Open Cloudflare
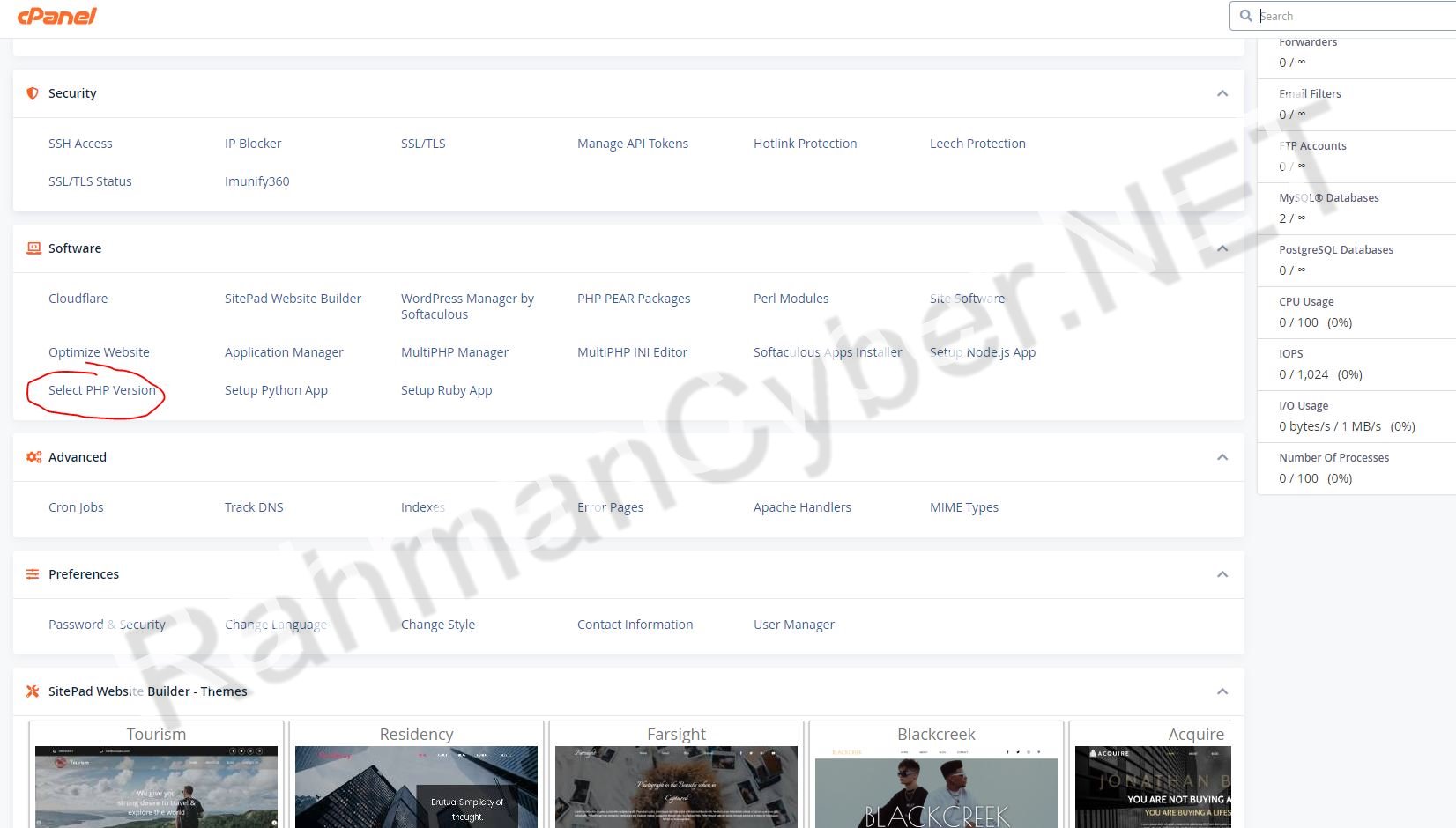The image size is (1456, 828). [x=78, y=299]
